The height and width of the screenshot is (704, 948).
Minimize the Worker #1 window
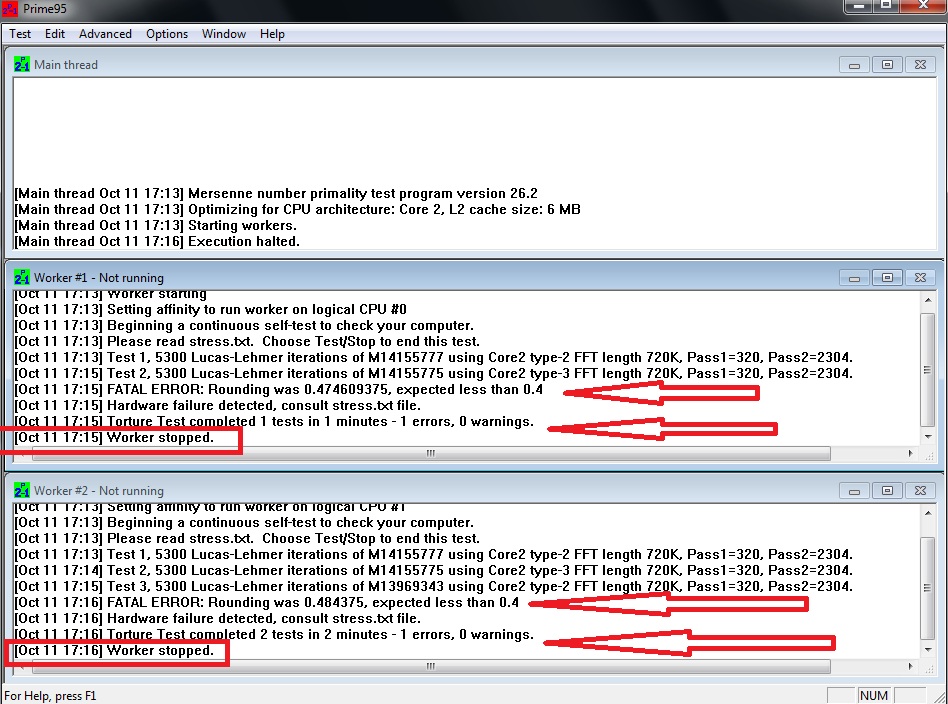click(x=854, y=278)
